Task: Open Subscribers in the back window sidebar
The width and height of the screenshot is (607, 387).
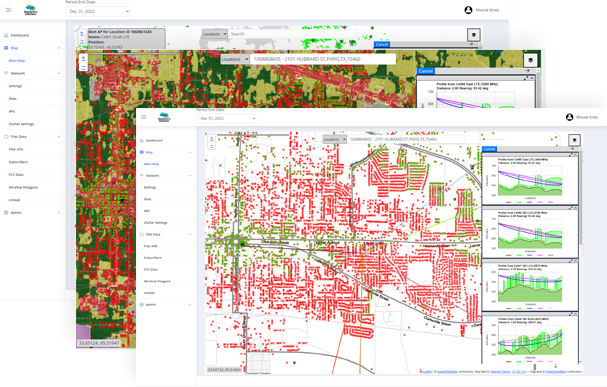Action: pyautogui.click(x=18, y=162)
